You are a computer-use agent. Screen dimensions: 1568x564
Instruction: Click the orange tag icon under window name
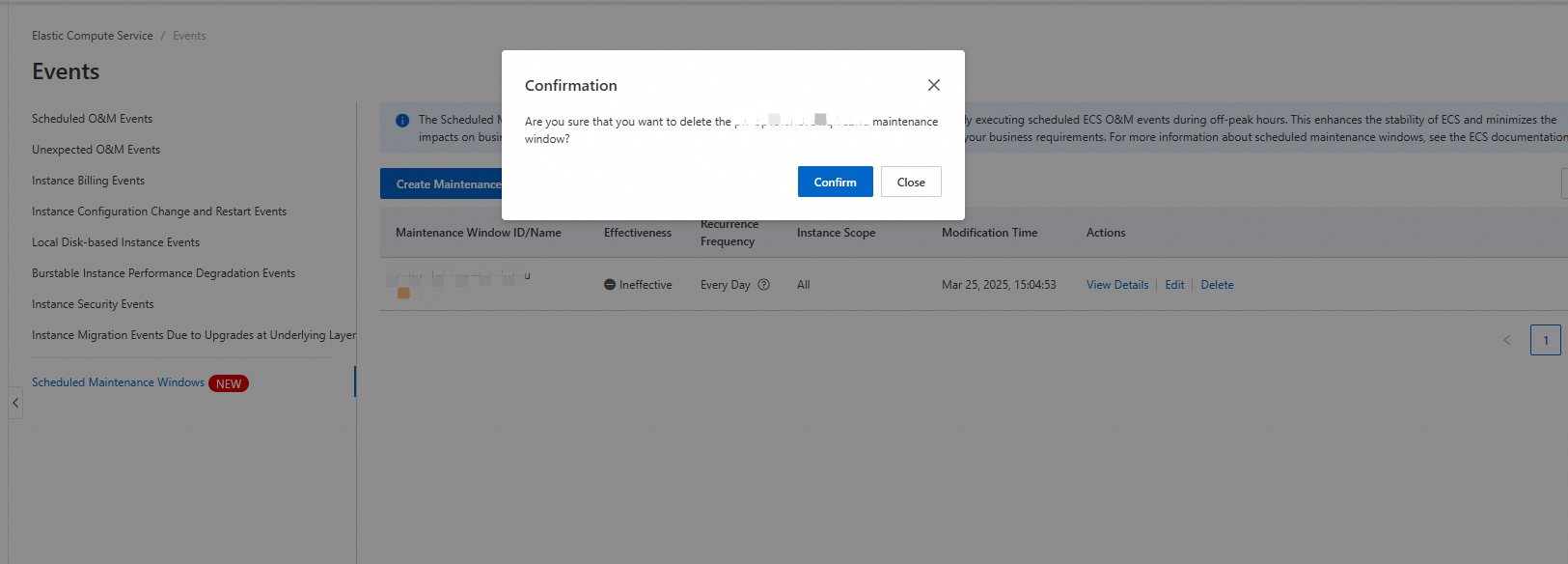point(403,294)
